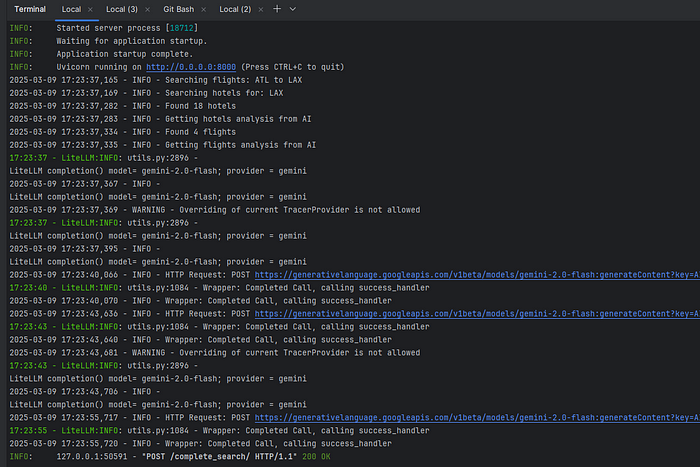700x467 pixels.
Task: Select the 17:23:55 LiteLLM:INFO utils.py:1084 line
Action: (219, 431)
